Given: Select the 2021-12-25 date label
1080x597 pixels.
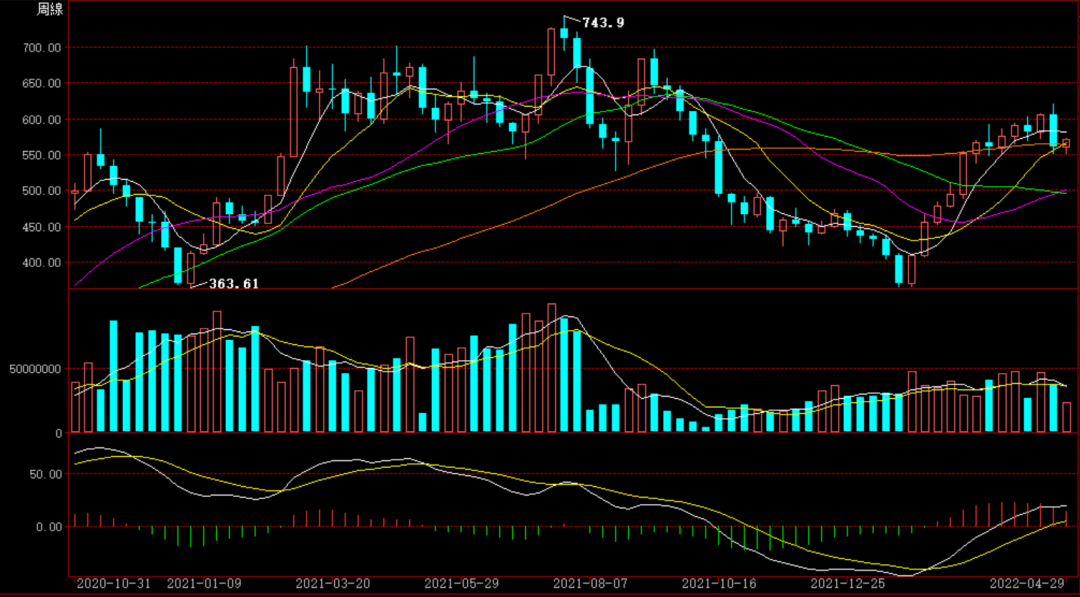Looking at the screenshot, I should click(x=848, y=583).
